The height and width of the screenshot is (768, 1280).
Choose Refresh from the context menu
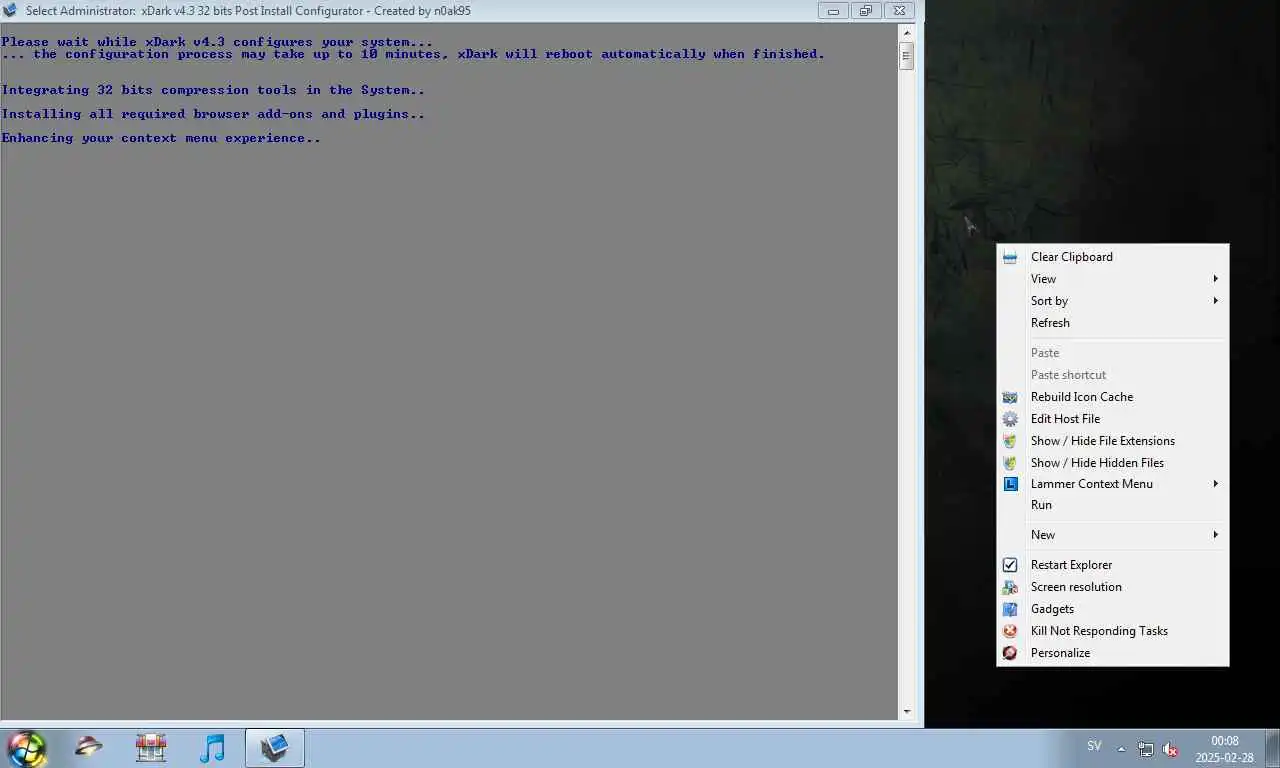pos(1113,323)
